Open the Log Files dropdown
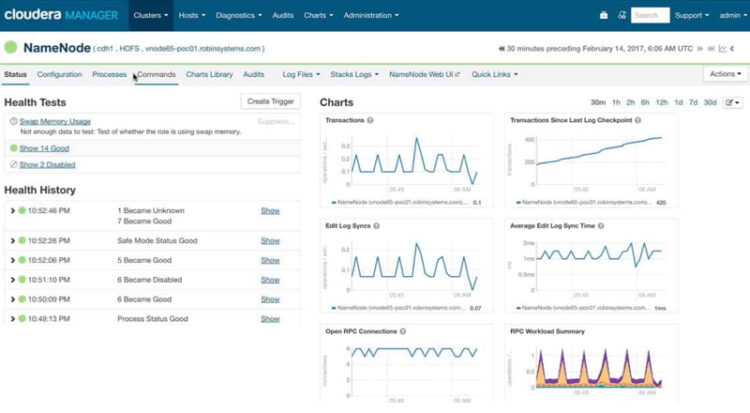This screenshot has width=750, height=413. tap(301, 75)
